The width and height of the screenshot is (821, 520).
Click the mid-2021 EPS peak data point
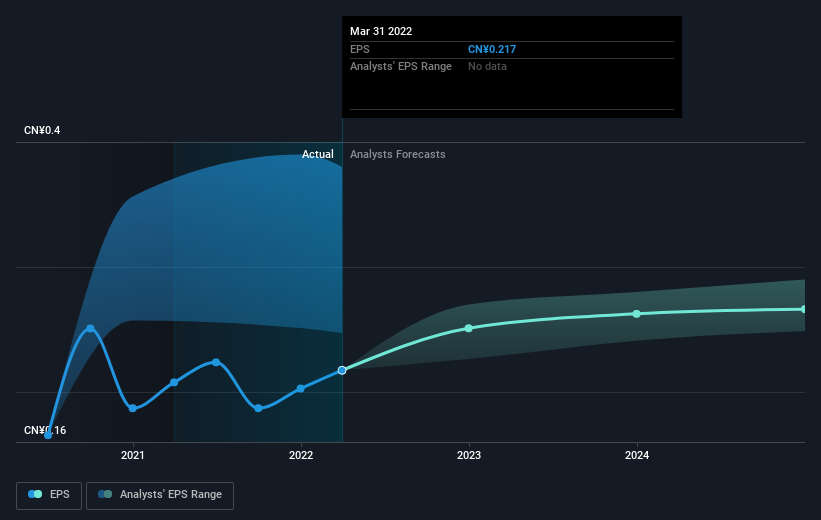coord(216,362)
